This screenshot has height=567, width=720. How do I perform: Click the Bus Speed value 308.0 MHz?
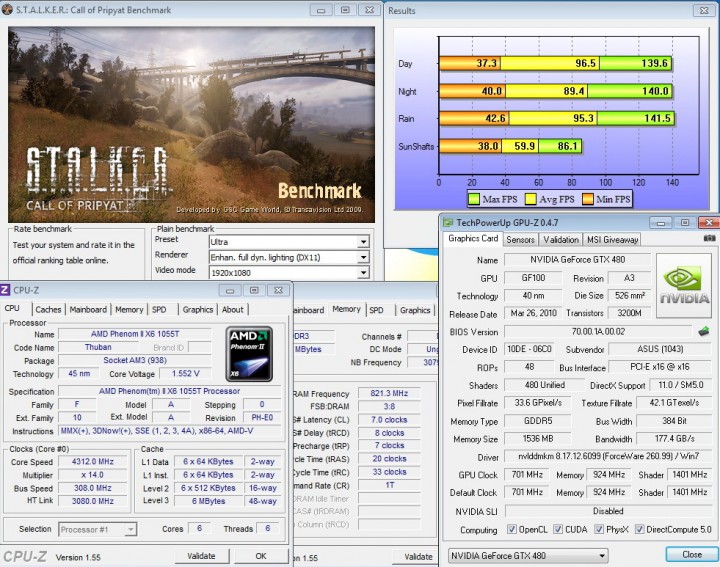92,488
